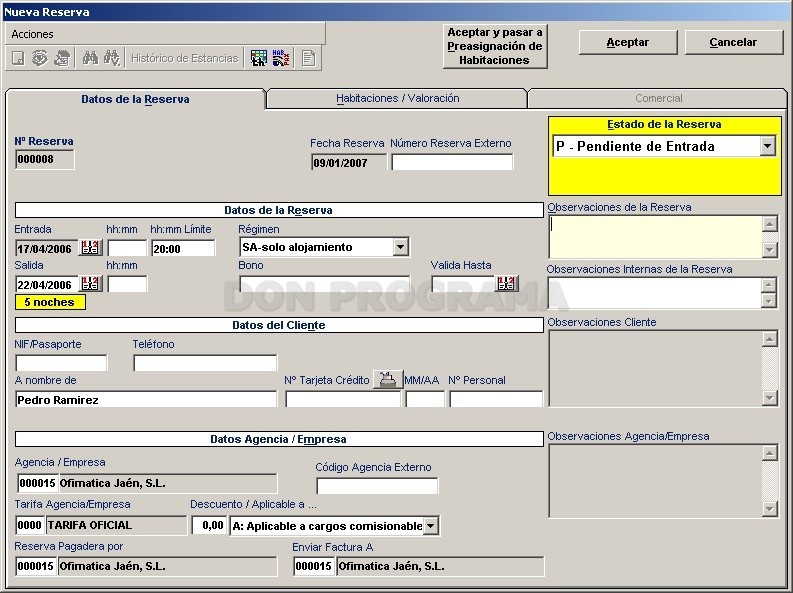Image resolution: width=793 pixels, height=593 pixels.
Task: Click the Número Reserva Externo field
Action: [452, 162]
